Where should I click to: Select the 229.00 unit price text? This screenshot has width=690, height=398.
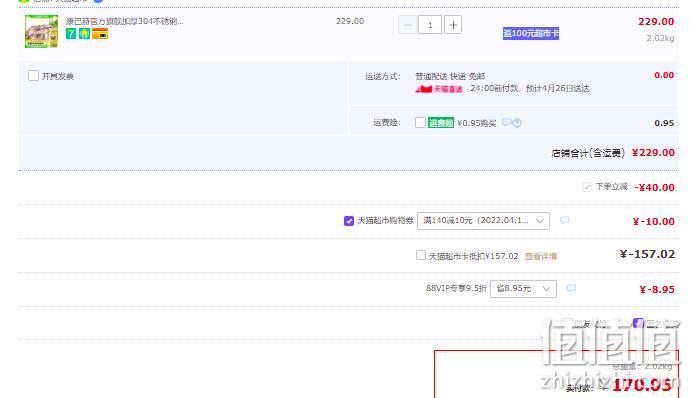(x=350, y=21)
